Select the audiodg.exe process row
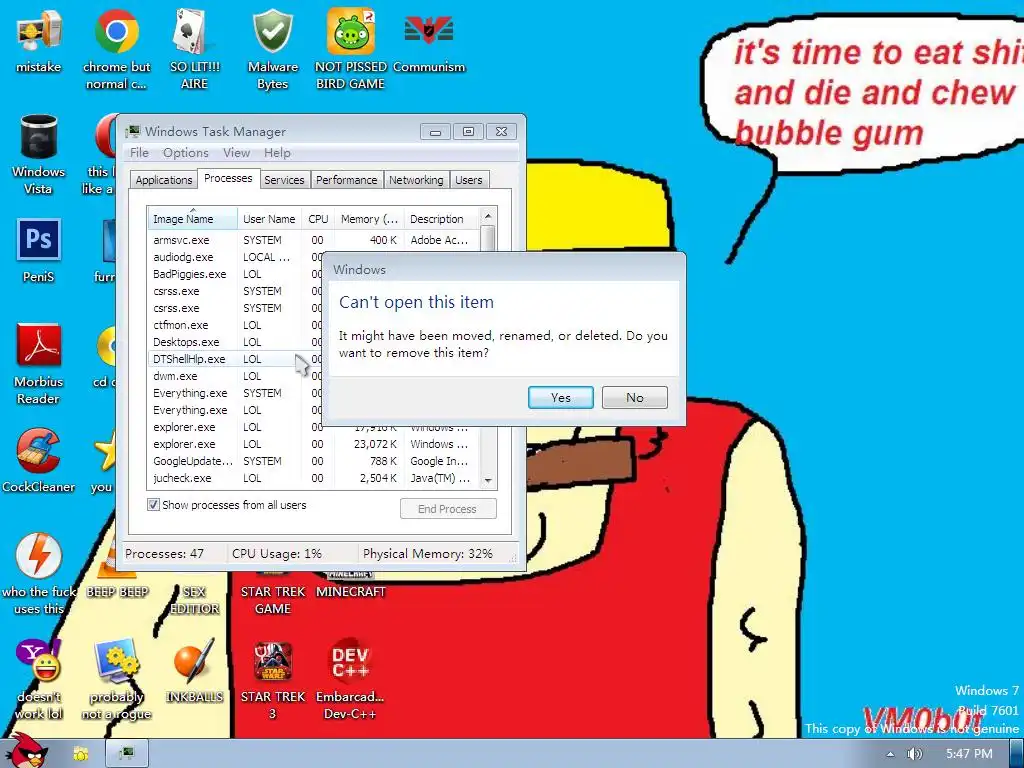 click(x=235, y=257)
